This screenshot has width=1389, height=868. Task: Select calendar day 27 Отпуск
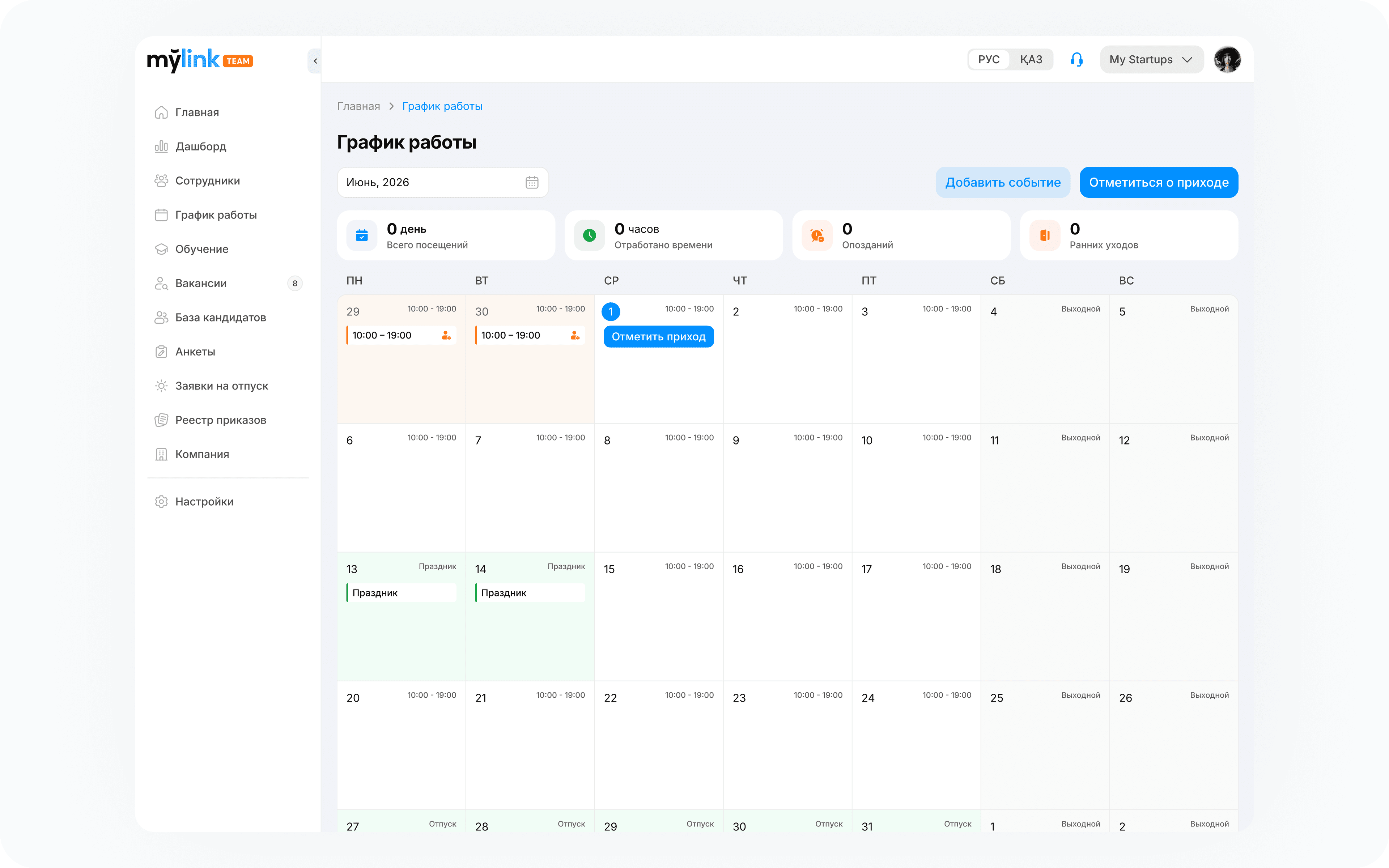click(x=401, y=821)
